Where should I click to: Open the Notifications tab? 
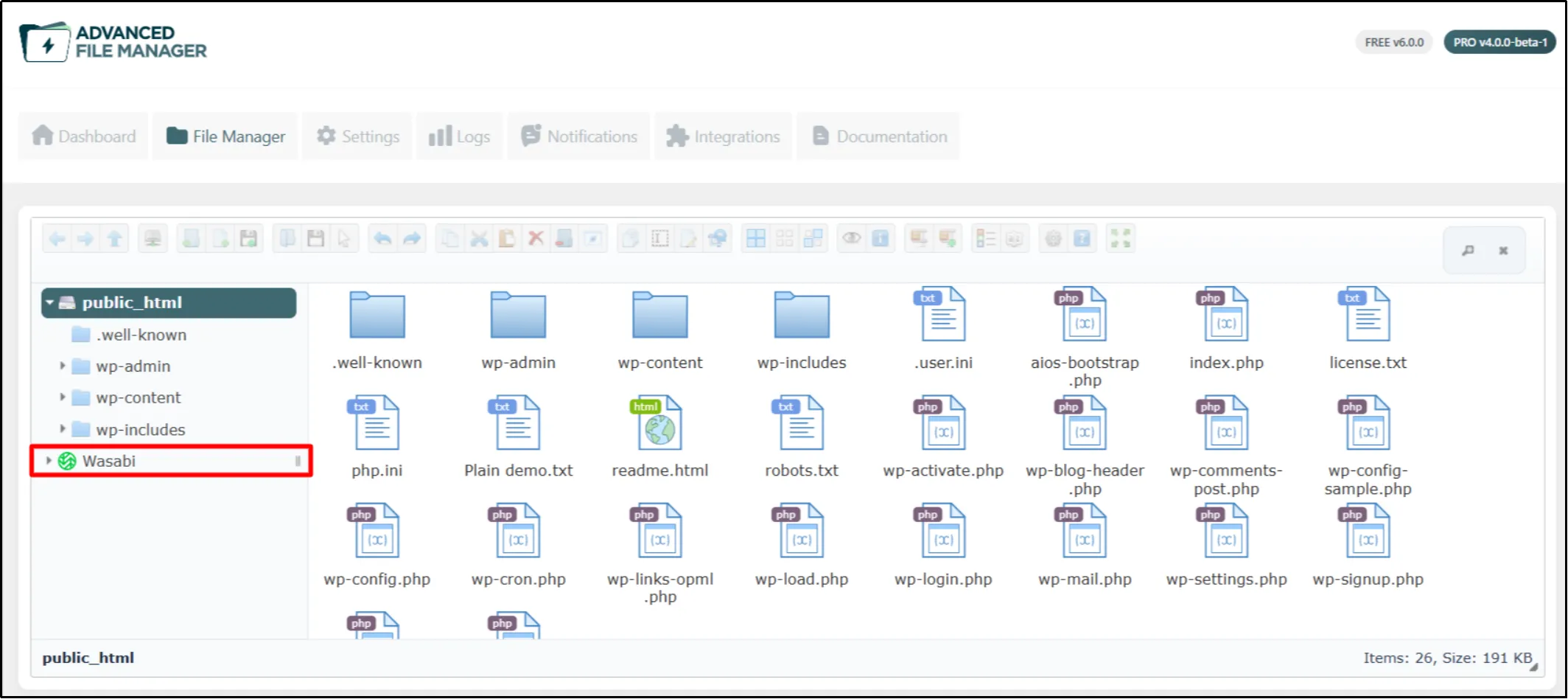[579, 136]
